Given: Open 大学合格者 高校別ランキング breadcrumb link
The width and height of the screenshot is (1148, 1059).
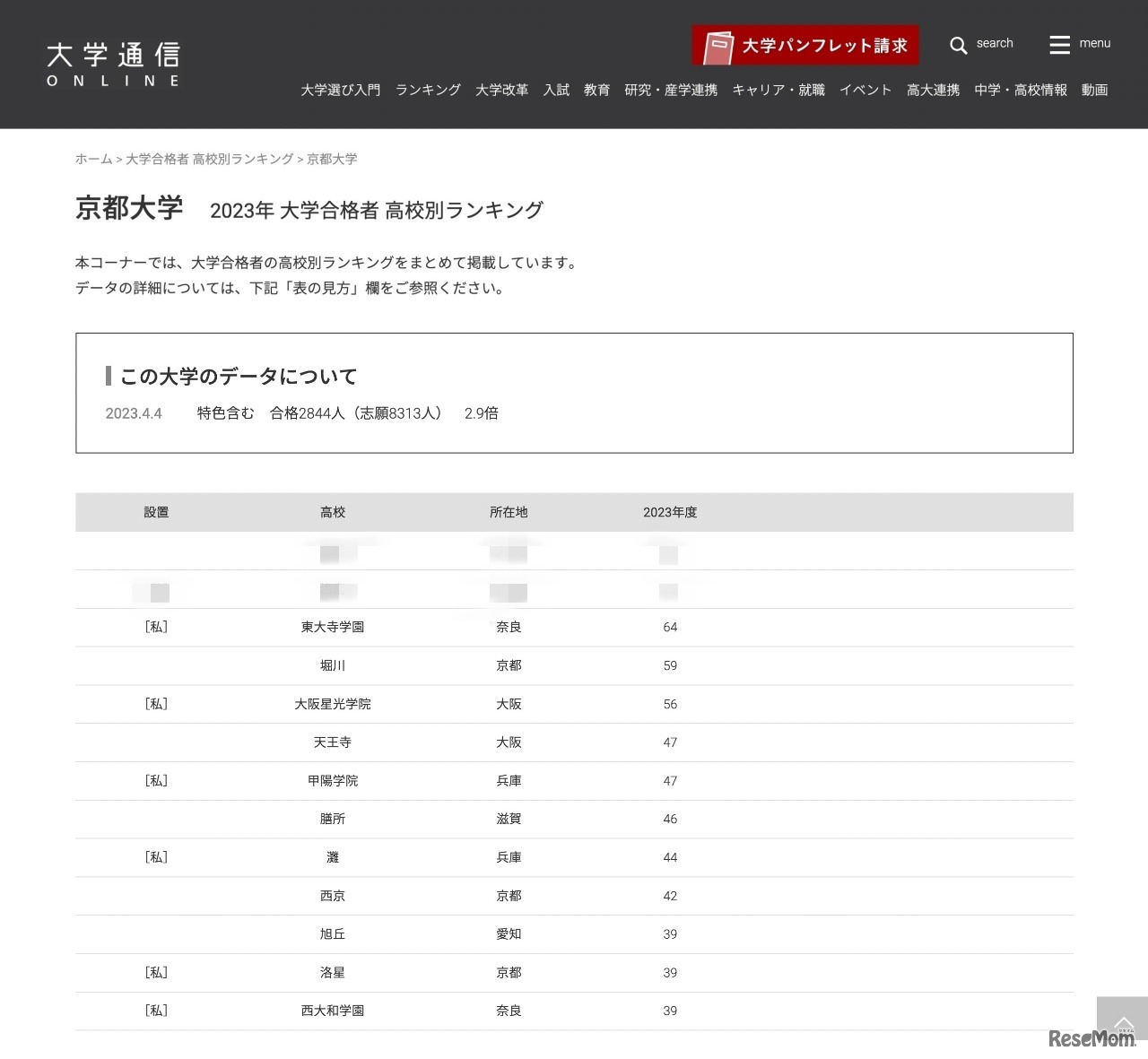Looking at the screenshot, I should click(x=210, y=159).
